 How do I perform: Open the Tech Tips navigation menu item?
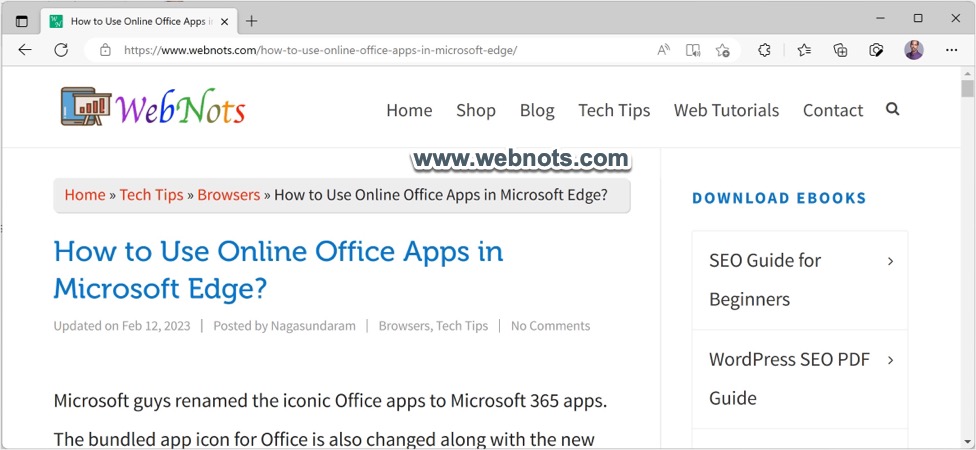(614, 110)
